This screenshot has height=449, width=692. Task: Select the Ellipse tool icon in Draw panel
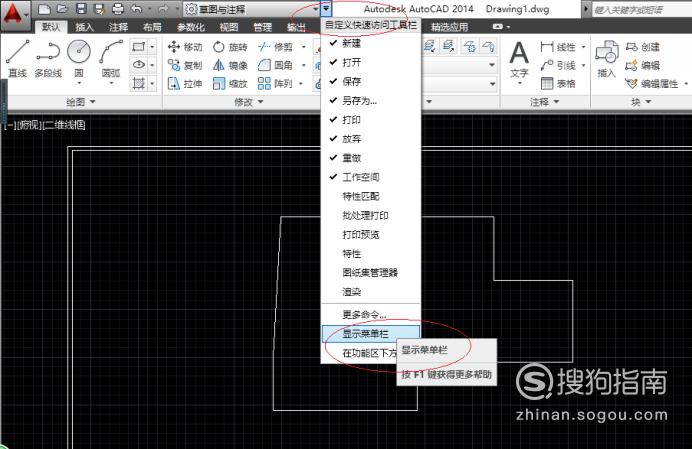coord(139,64)
